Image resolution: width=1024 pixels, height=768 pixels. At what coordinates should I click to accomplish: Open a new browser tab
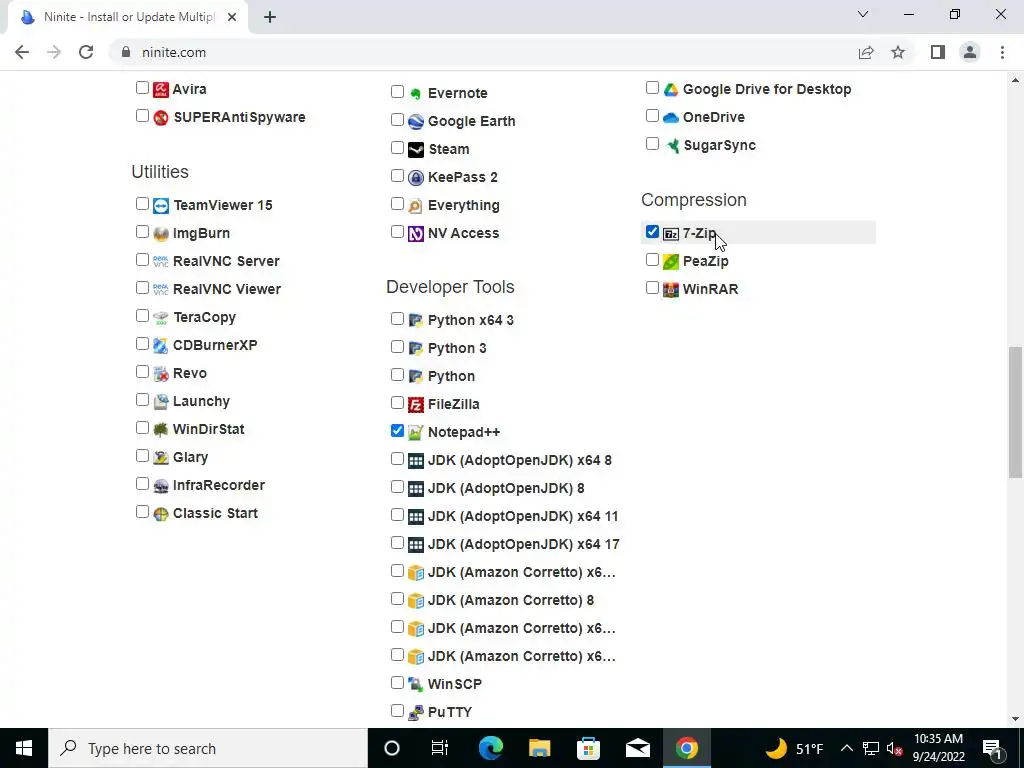click(270, 17)
